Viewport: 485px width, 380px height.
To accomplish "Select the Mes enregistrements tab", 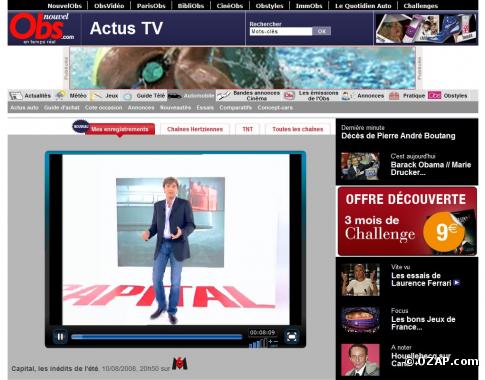I will click(120, 129).
